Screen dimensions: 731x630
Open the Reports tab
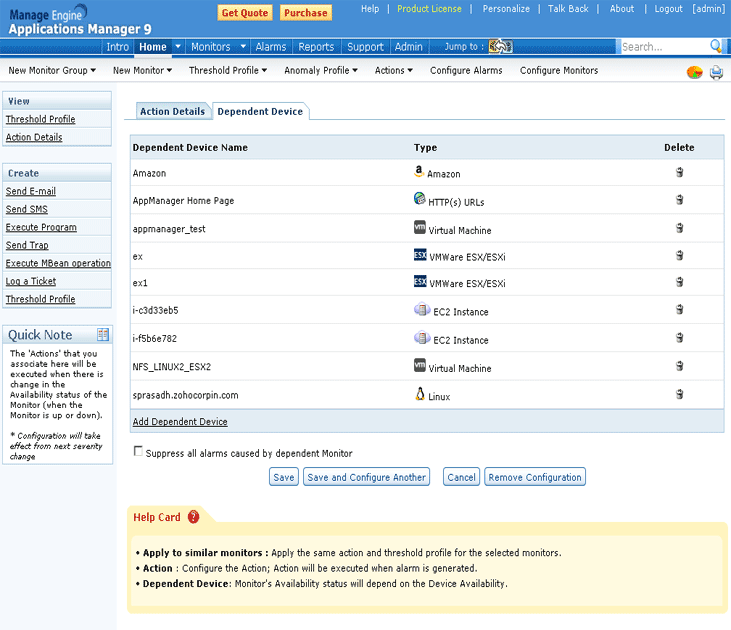pyautogui.click(x=316, y=47)
